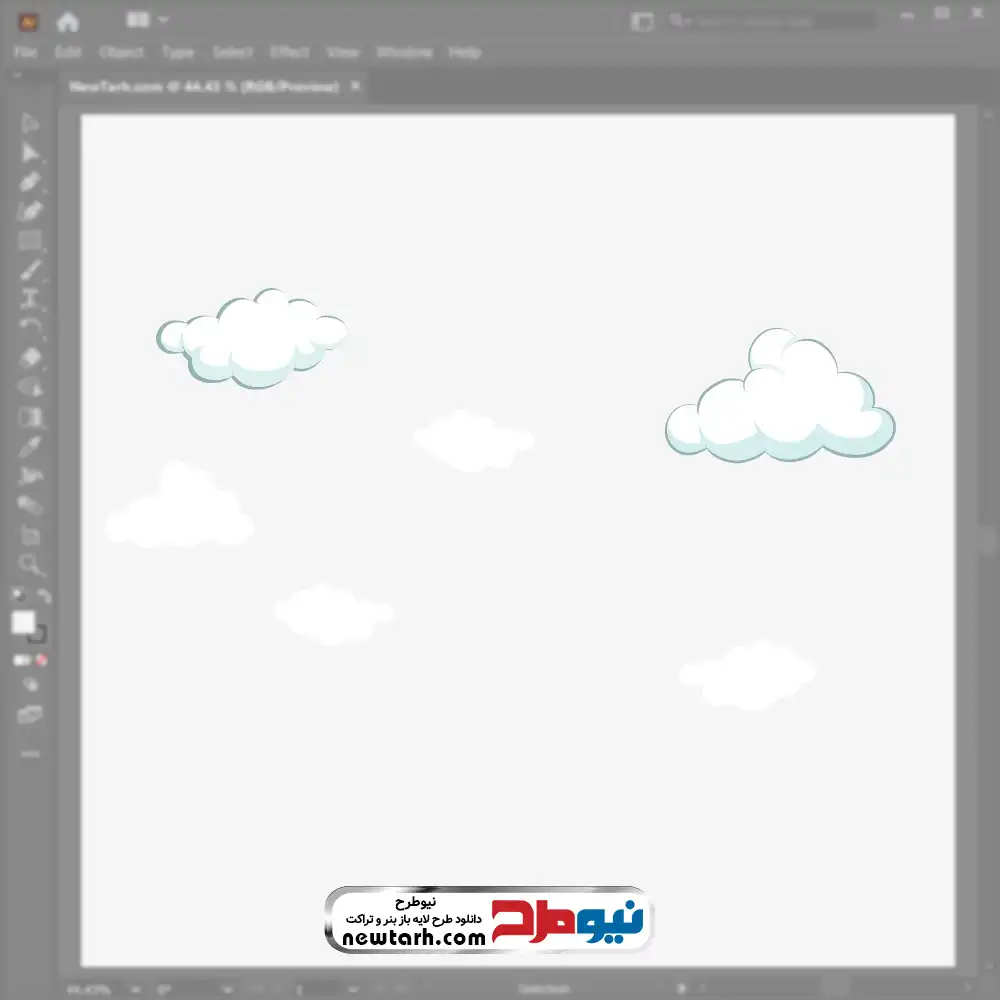Select the Selection tool arrow
The height and width of the screenshot is (1000, 1000).
(x=30, y=123)
